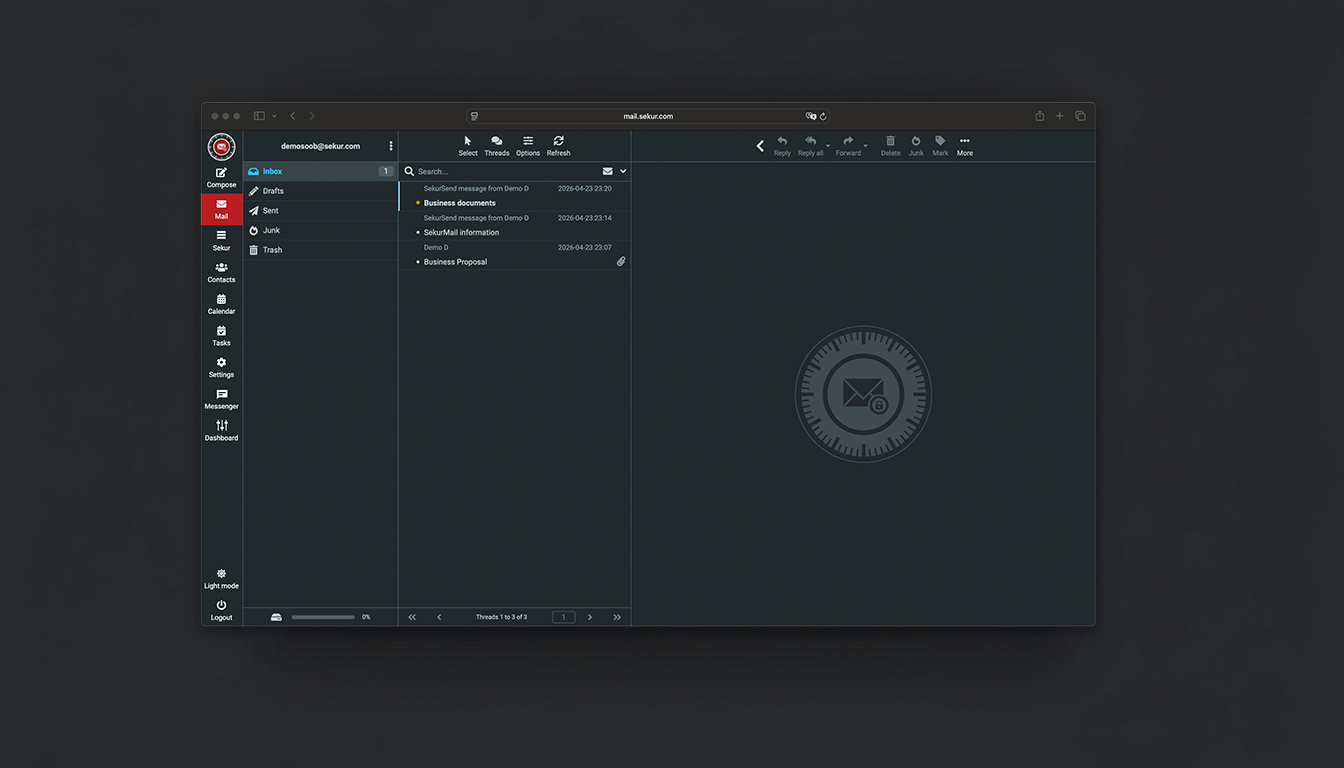Viewport: 1344px width, 768px height.
Task: Open list Options
Action: click(x=528, y=146)
